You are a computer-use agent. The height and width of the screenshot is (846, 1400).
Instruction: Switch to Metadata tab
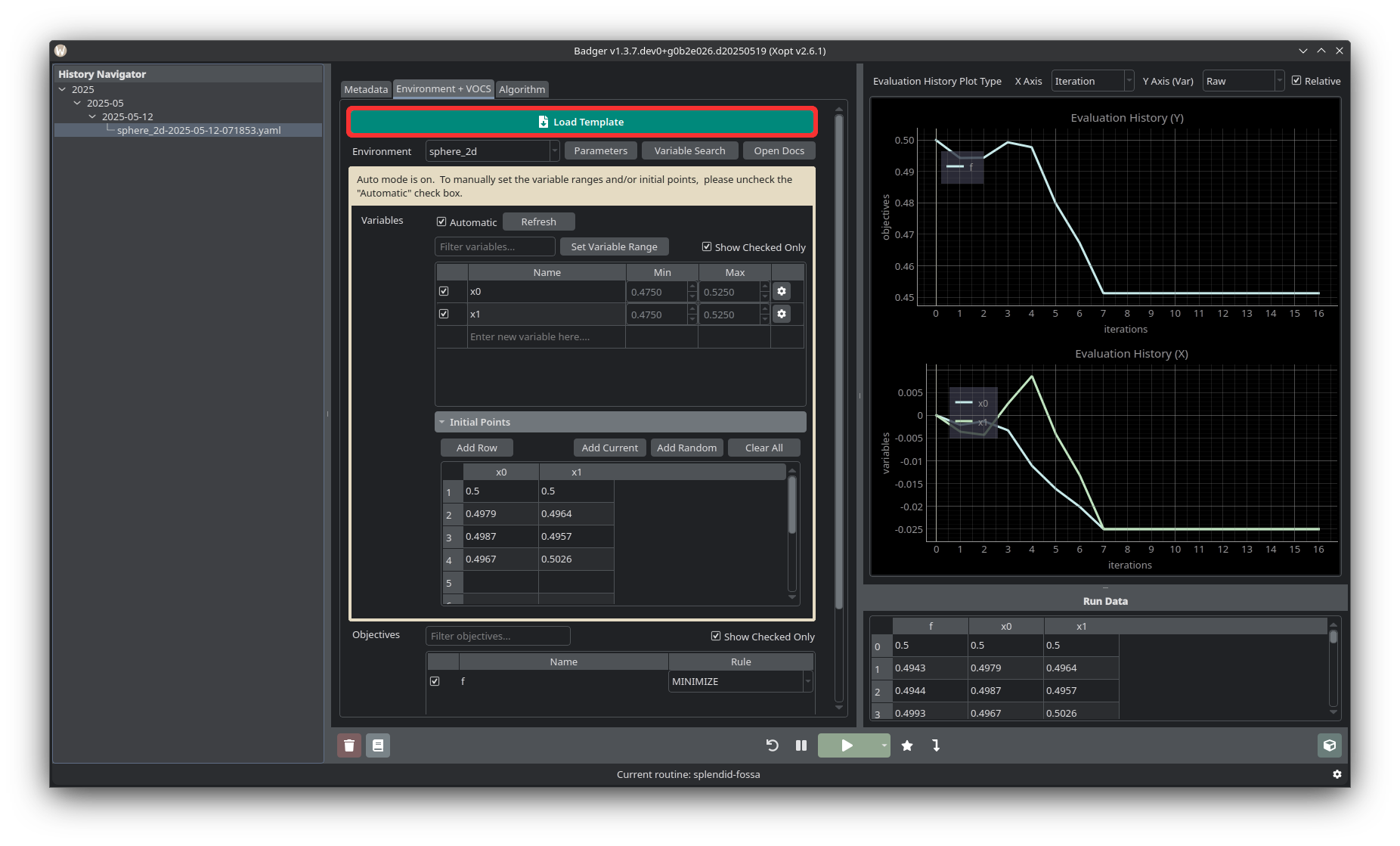[366, 89]
